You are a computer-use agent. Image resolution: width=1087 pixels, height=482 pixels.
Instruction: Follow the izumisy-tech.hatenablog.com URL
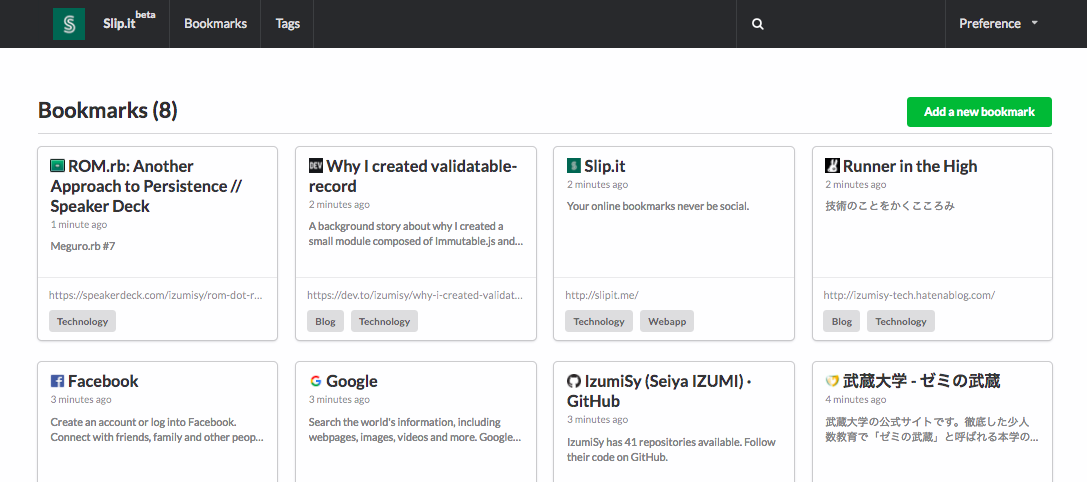(909, 295)
